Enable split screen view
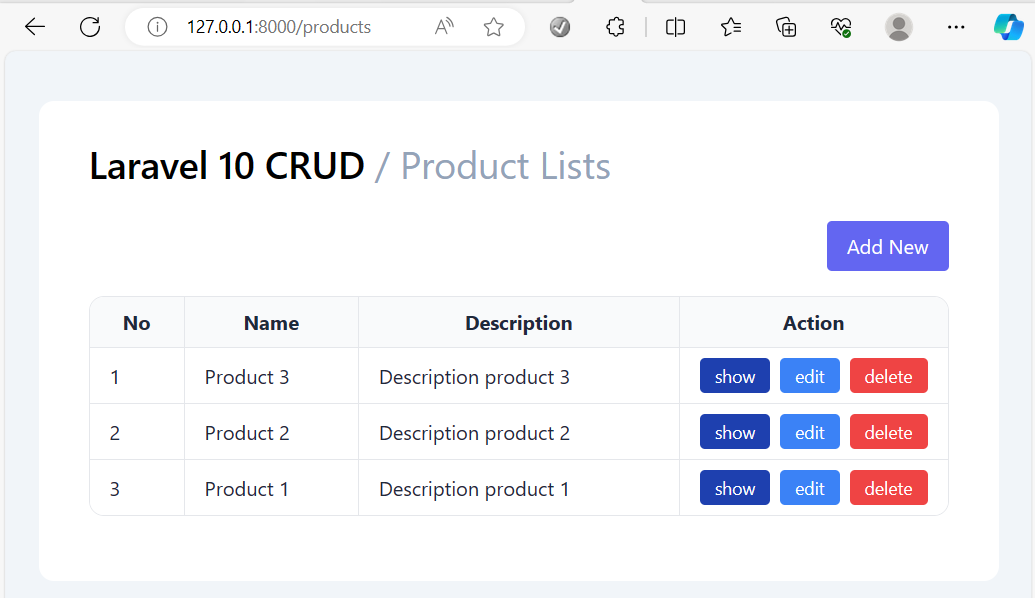Screen dimensions: 1035x598 point(675,27)
